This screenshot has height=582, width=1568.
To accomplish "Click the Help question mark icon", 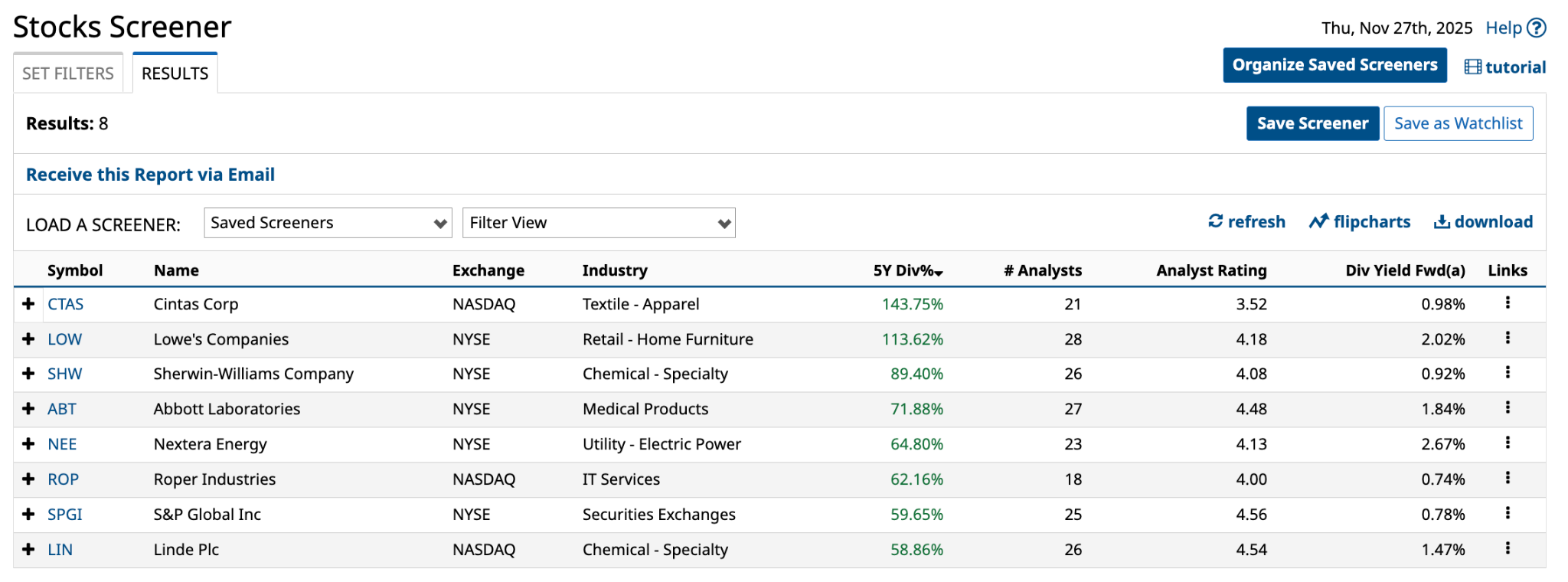I will pos(1536,28).
